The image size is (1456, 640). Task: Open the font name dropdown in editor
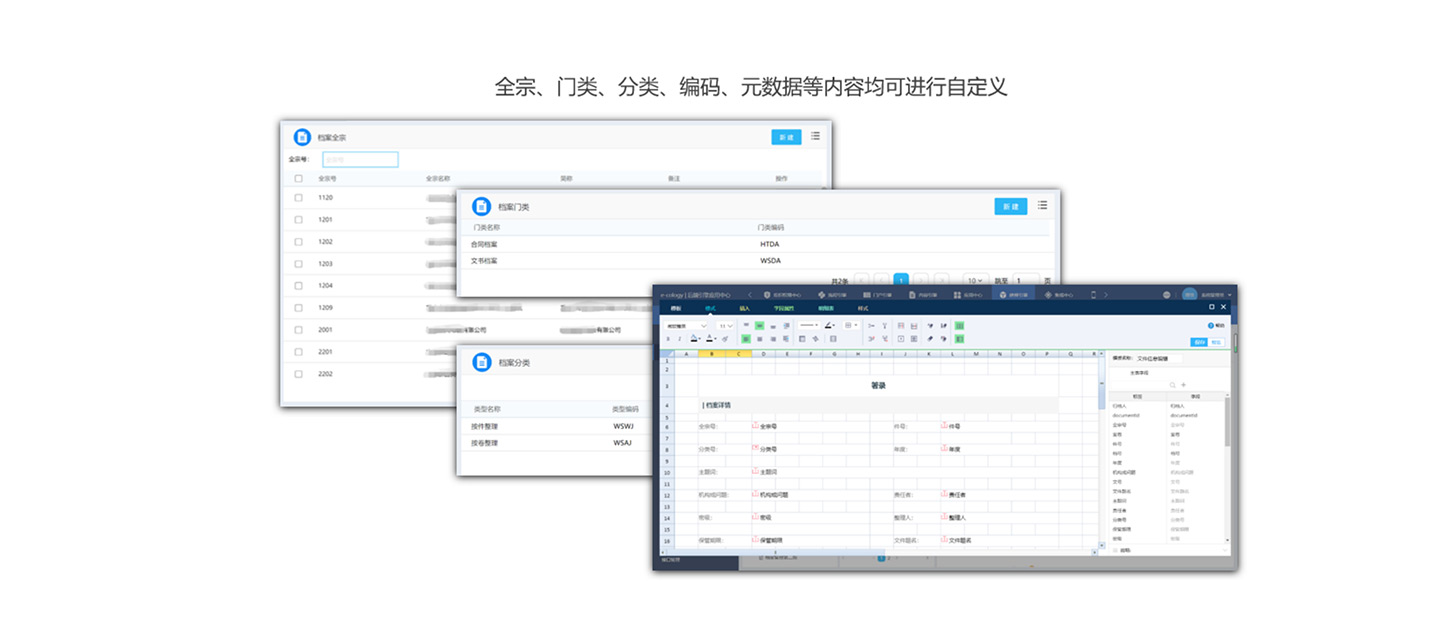point(686,326)
